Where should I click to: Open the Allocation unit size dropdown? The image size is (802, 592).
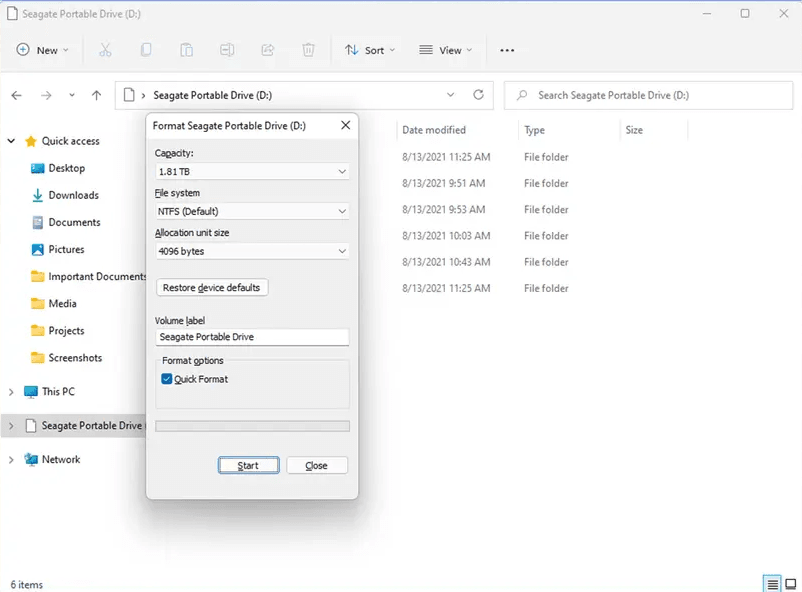(251, 251)
